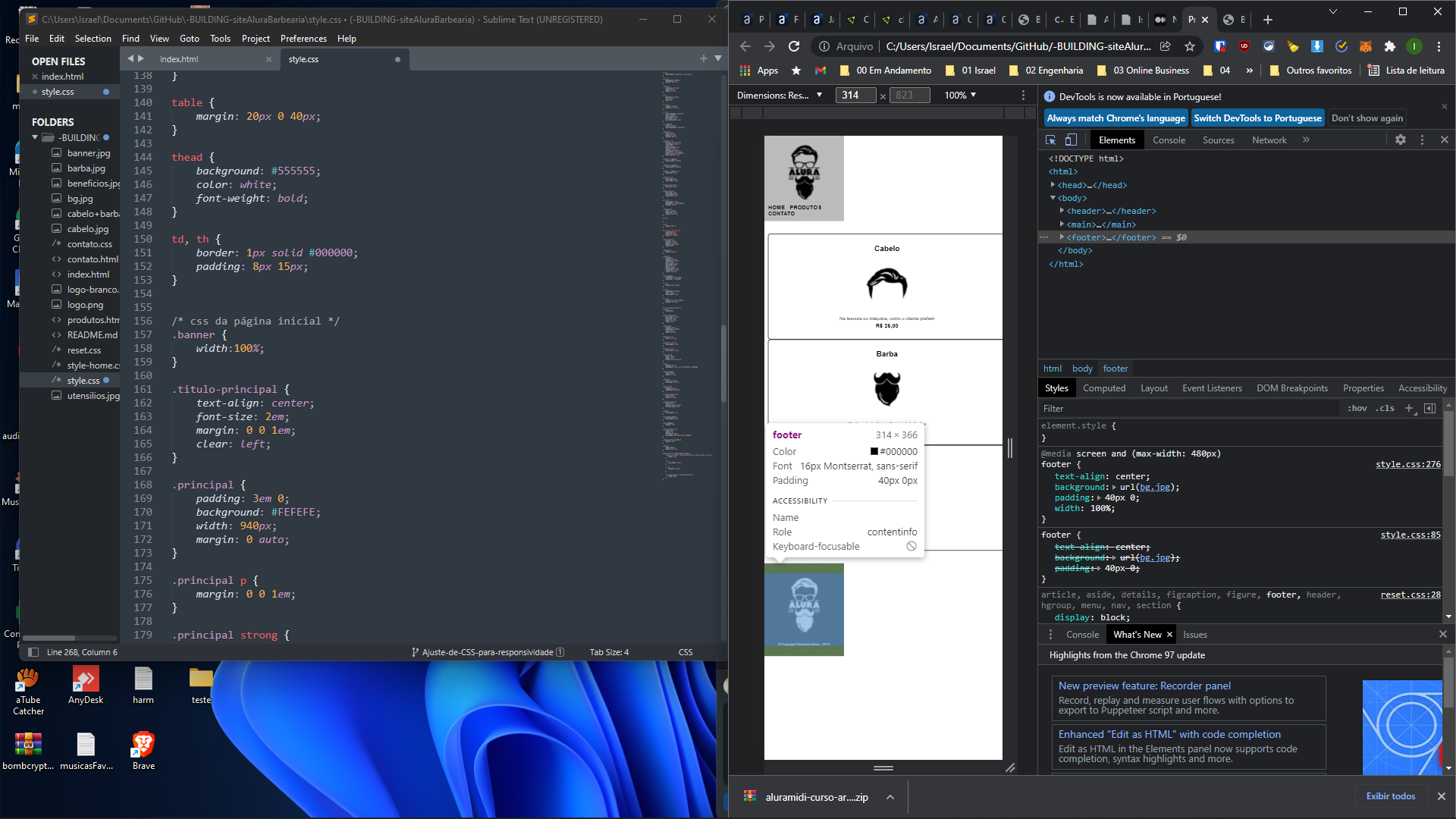Switch to the Network panel tab

click(1269, 140)
